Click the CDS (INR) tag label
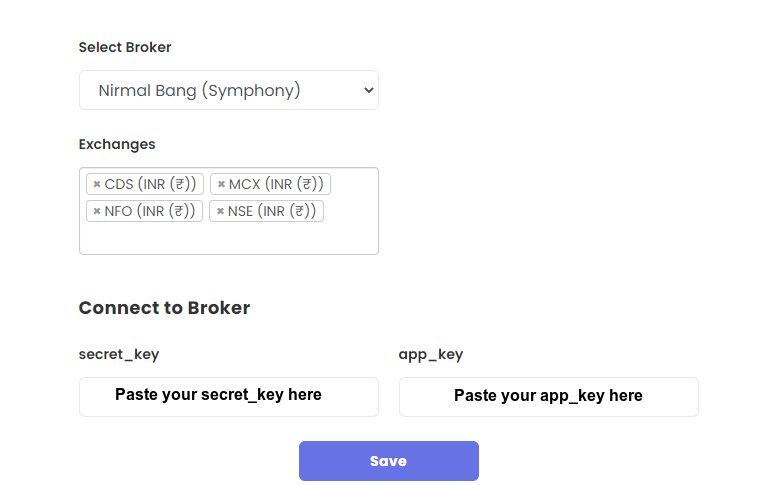This screenshot has width=758, height=485. click(x=150, y=184)
